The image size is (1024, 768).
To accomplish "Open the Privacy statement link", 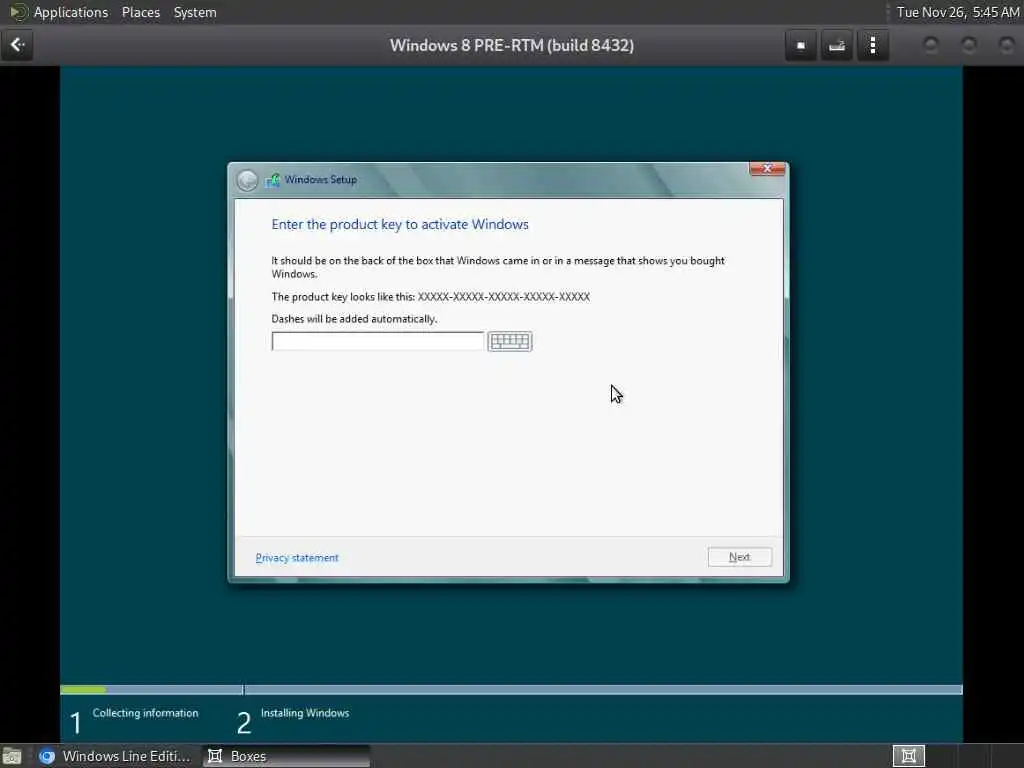I will click(297, 558).
